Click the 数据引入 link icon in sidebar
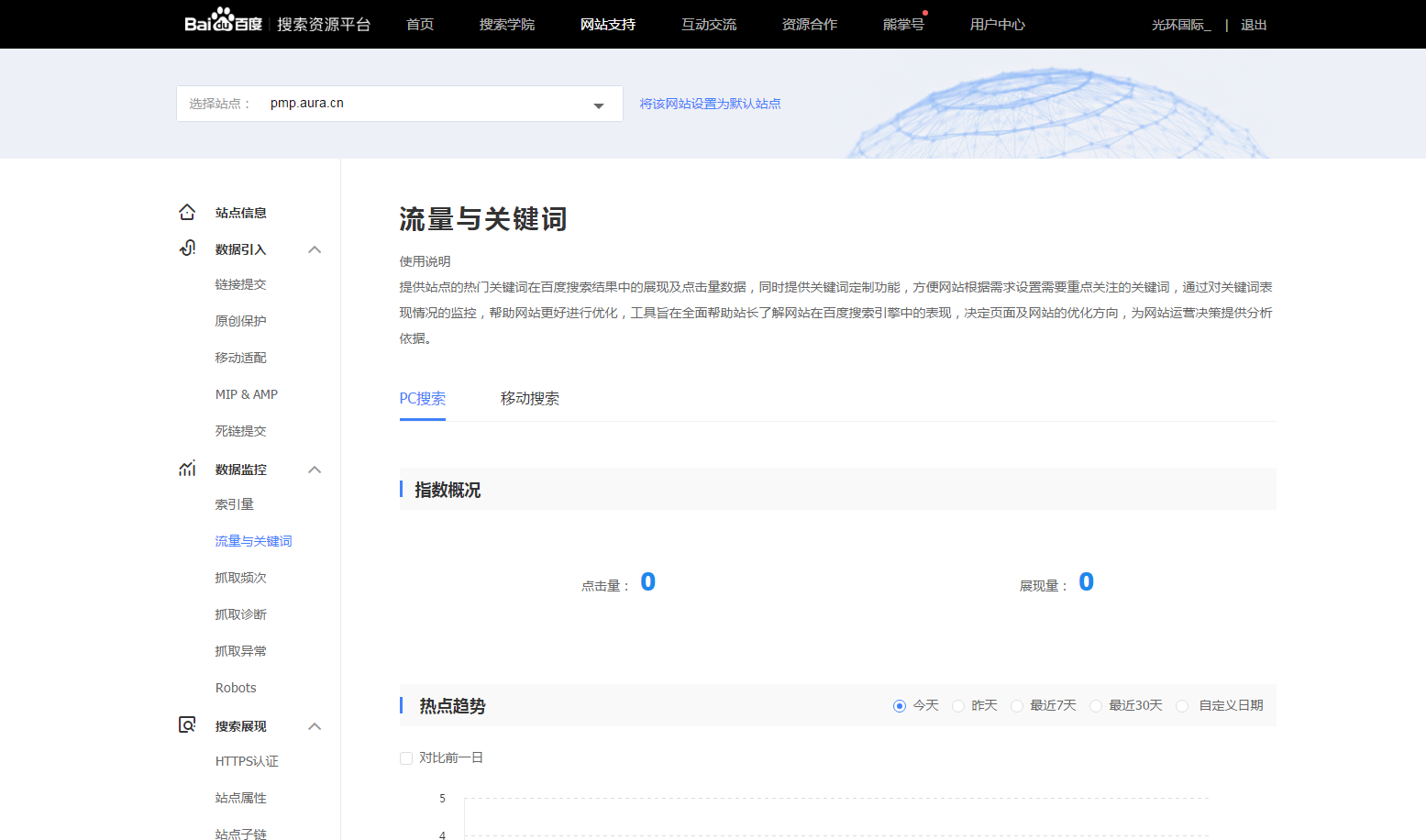This screenshot has height=840, width=1426. (187, 249)
